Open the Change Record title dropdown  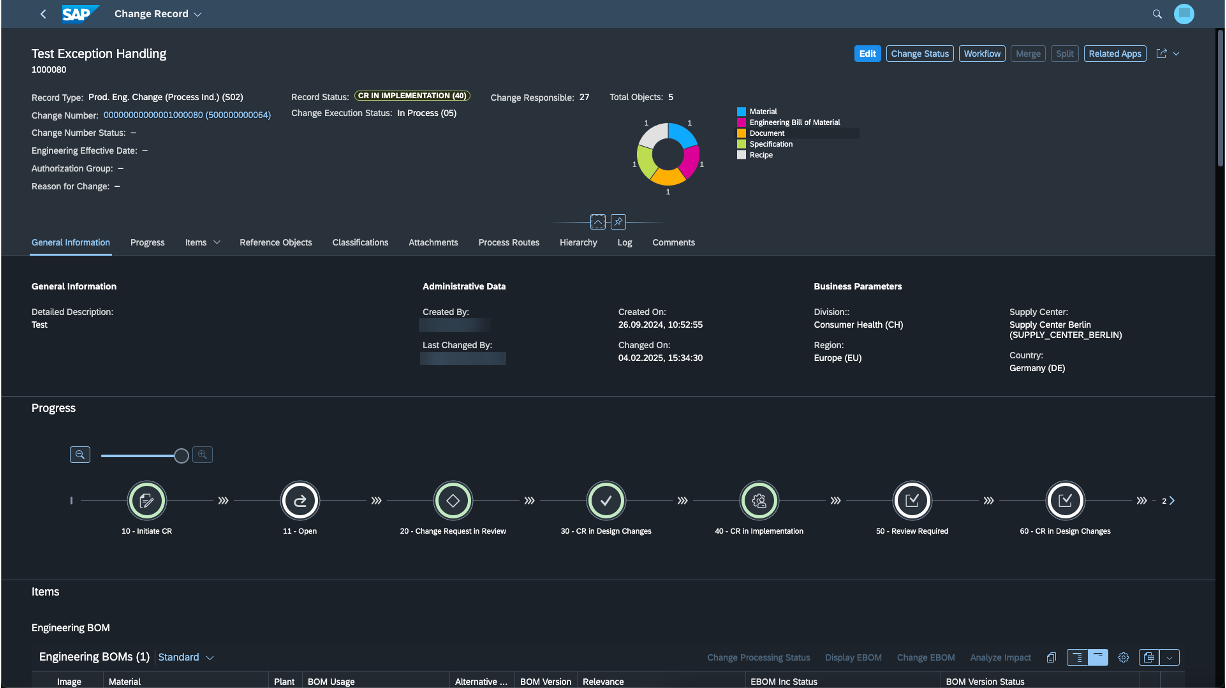click(x=197, y=15)
